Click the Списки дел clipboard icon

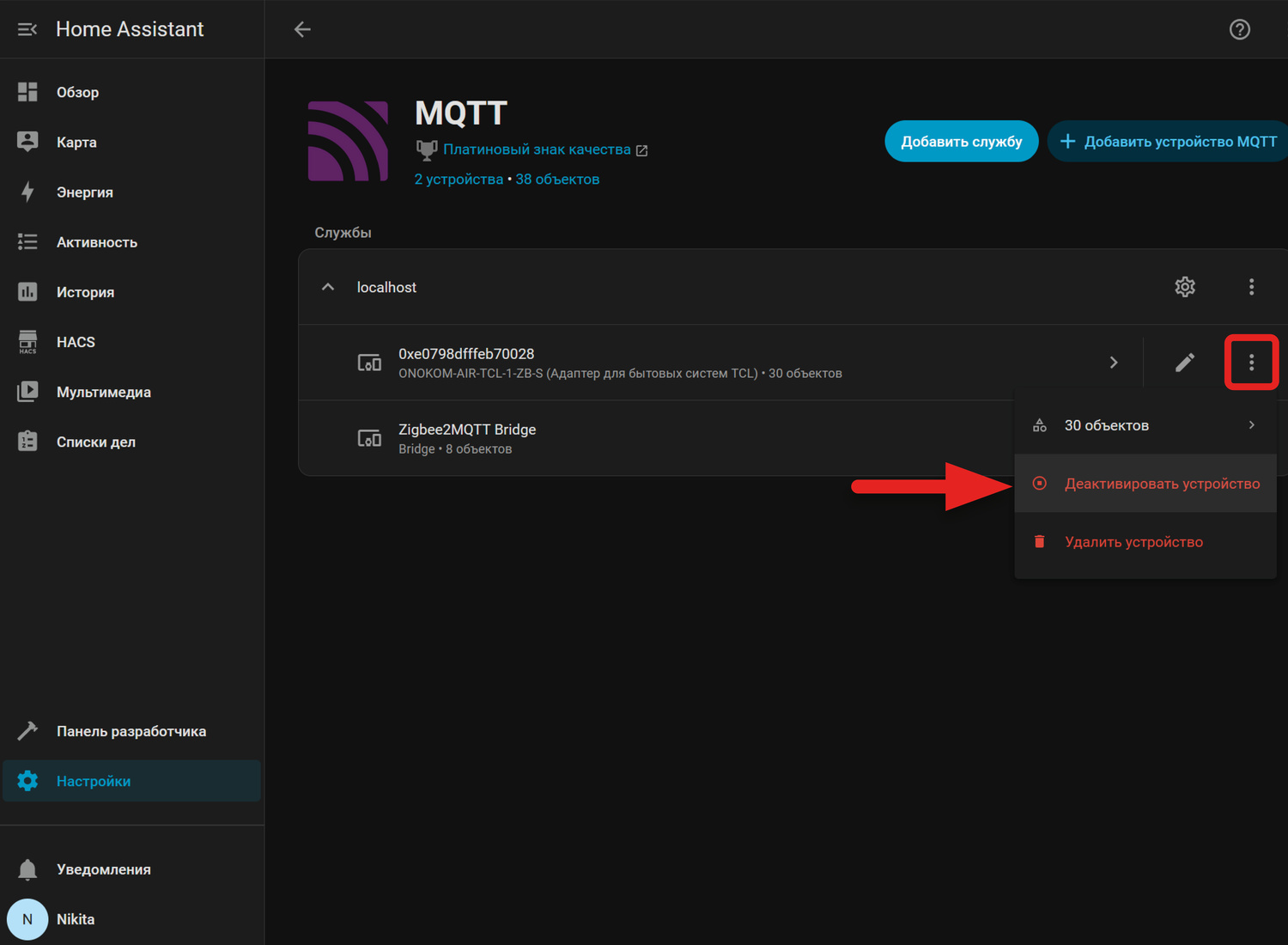(27, 442)
